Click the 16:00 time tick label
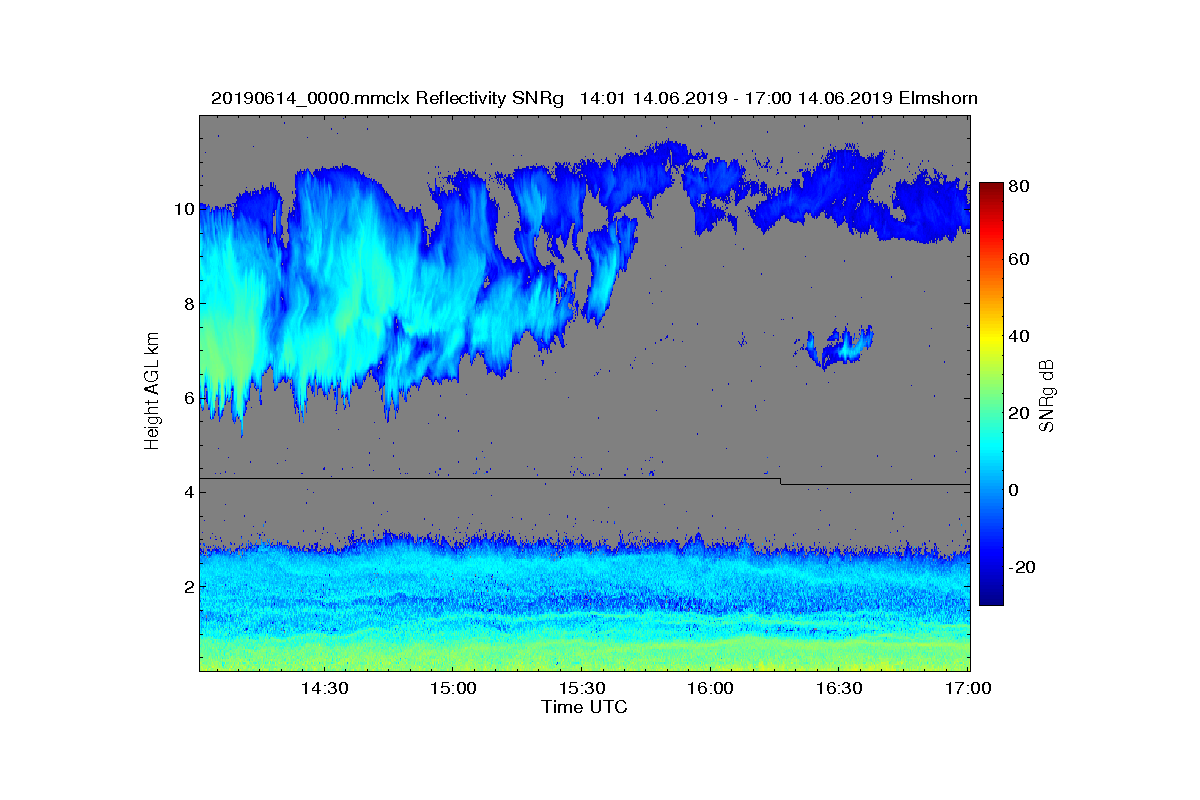Viewport: 1200px width, 800px height. [x=711, y=688]
